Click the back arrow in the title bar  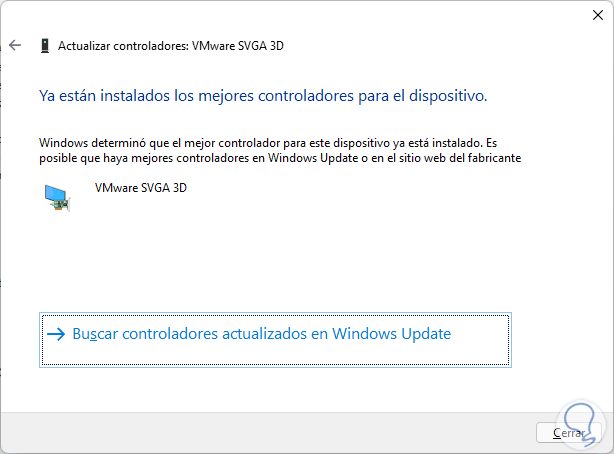15,45
